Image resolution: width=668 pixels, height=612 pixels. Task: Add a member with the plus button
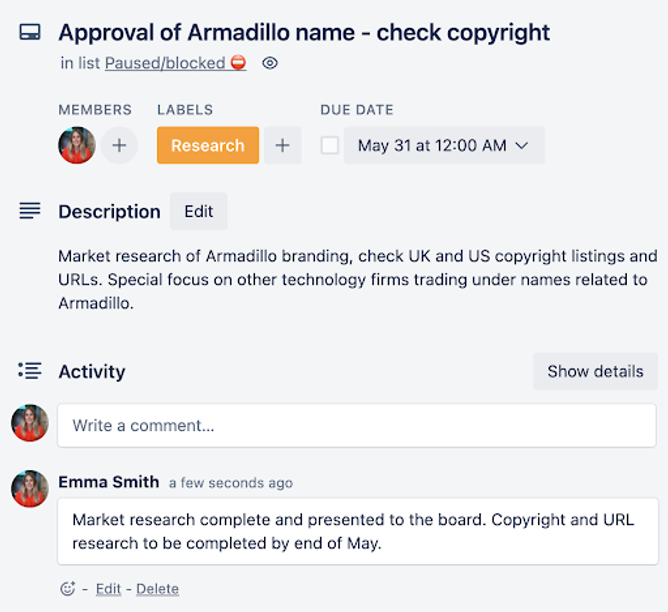[119, 145]
